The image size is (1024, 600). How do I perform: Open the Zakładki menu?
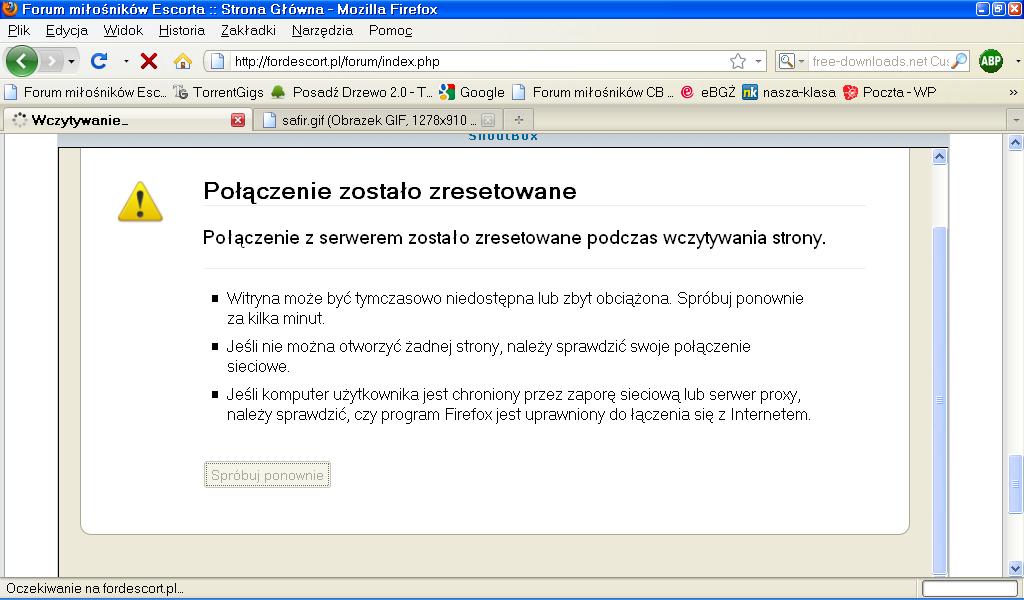(x=248, y=30)
